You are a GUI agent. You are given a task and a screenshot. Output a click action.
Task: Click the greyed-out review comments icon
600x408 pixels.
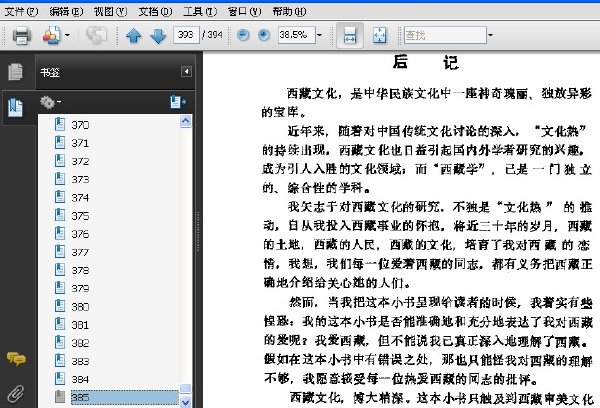click(x=96, y=36)
